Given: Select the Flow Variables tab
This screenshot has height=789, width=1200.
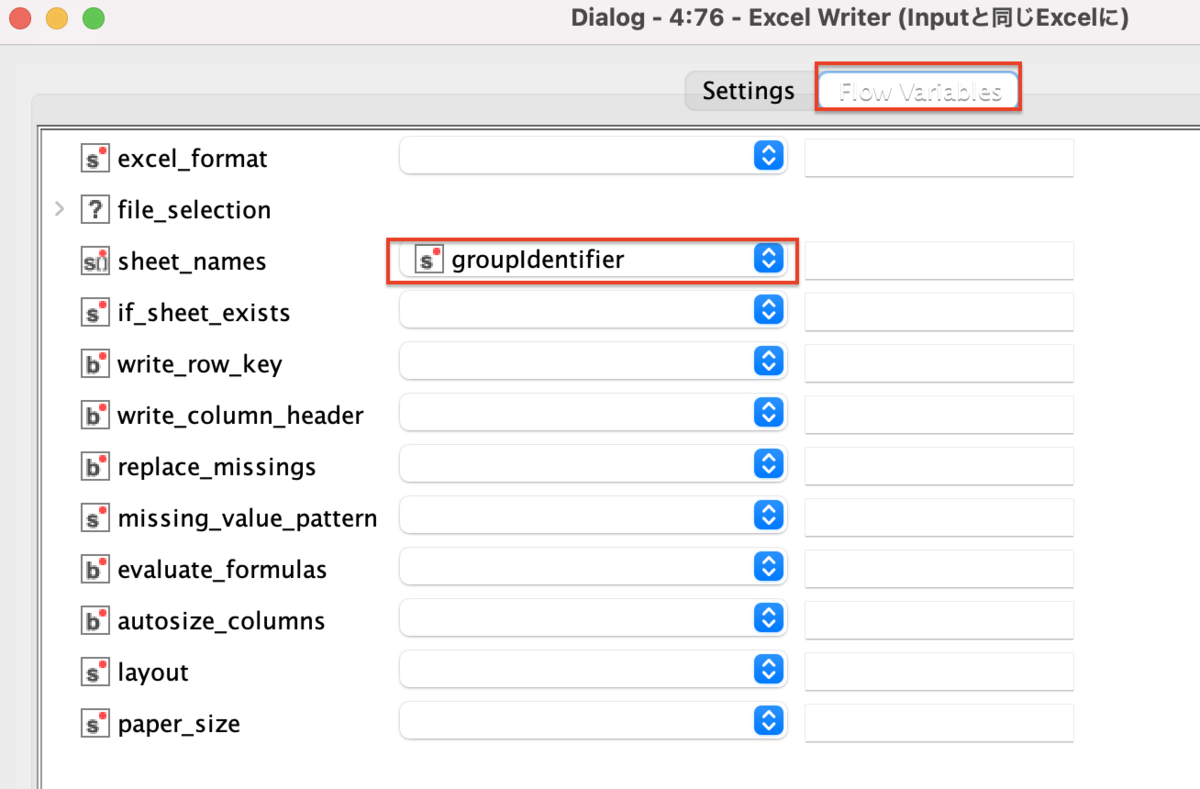Looking at the screenshot, I should point(917,90).
